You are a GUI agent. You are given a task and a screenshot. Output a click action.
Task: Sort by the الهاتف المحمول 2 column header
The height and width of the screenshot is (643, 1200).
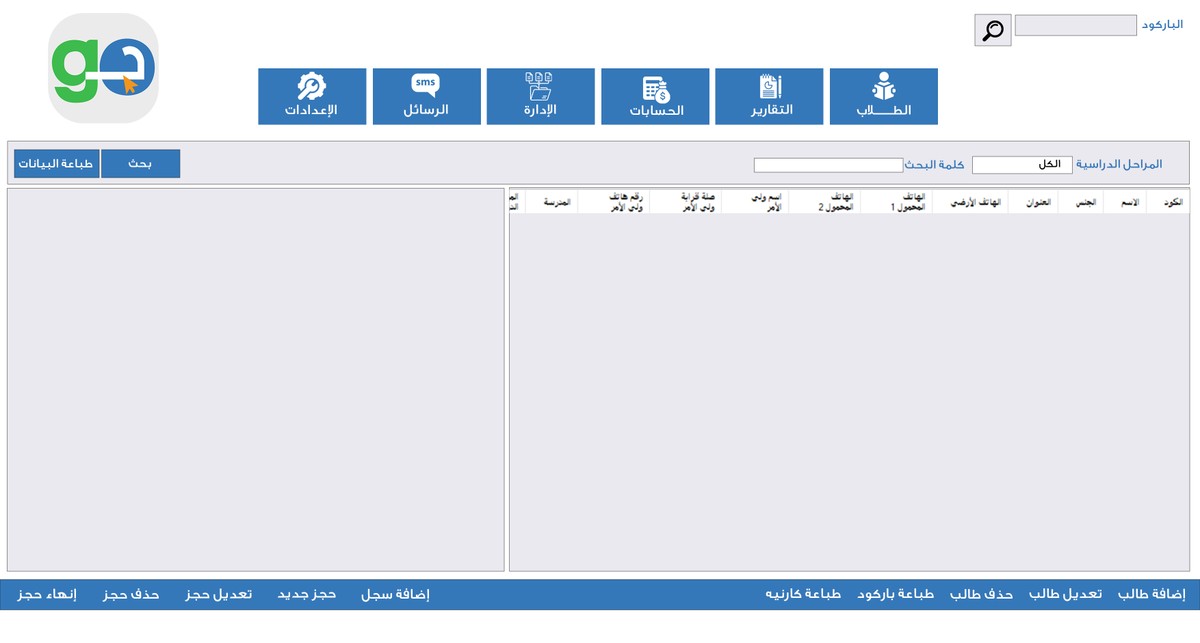[x=825, y=201]
